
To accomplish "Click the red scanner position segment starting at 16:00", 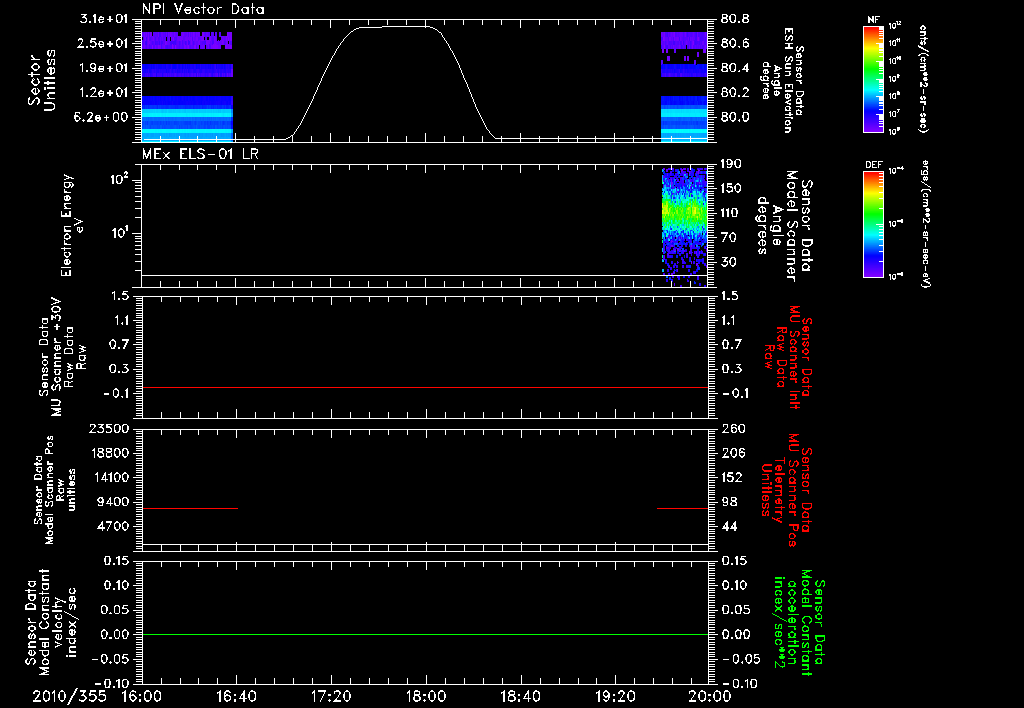I will click(x=190, y=508).
